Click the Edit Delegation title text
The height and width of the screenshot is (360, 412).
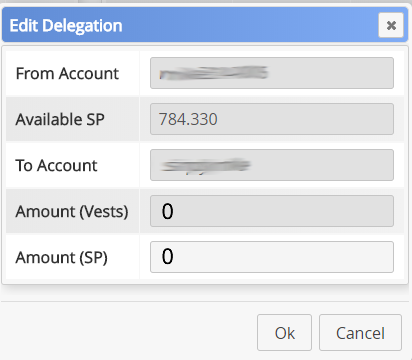coord(66,26)
